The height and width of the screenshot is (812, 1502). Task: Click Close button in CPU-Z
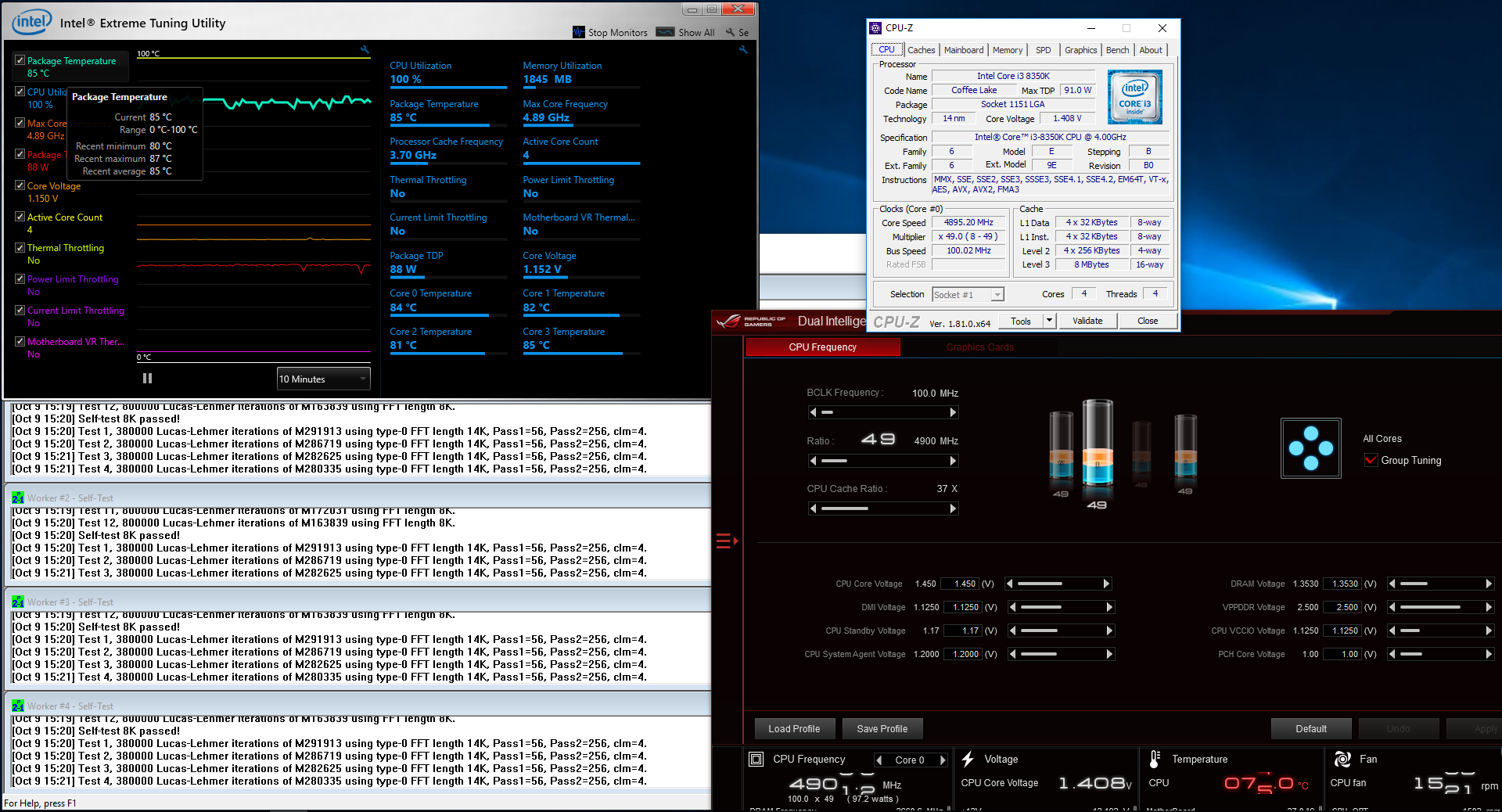point(1148,321)
